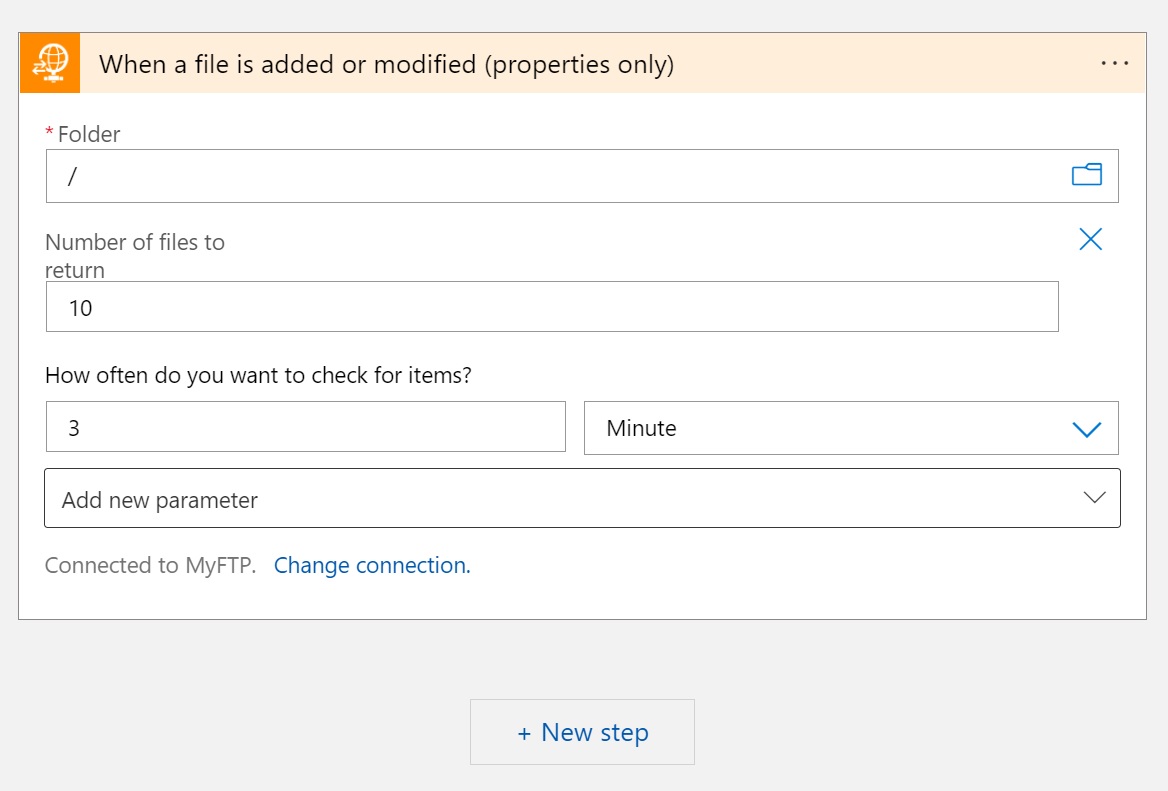Click the blue chevron beside Minute

[1086, 429]
